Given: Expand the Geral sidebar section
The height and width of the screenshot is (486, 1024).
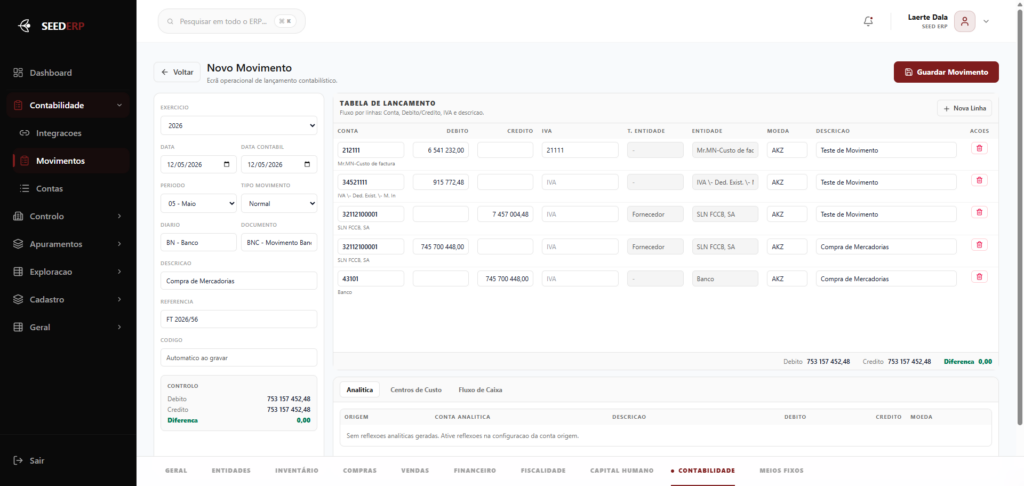Looking at the screenshot, I should 120,327.
